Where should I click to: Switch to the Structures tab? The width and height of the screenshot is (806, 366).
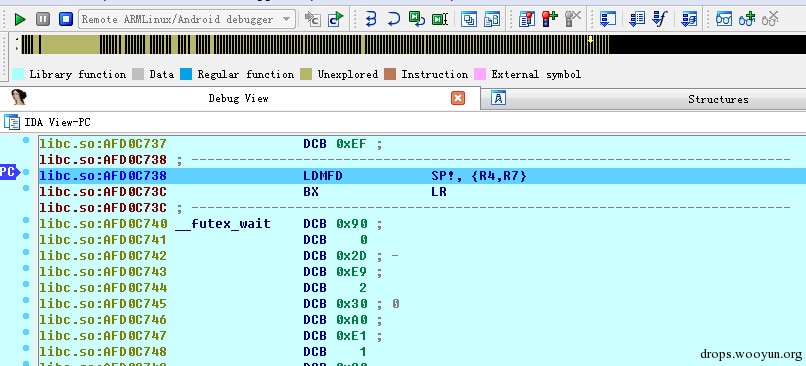[x=718, y=99]
